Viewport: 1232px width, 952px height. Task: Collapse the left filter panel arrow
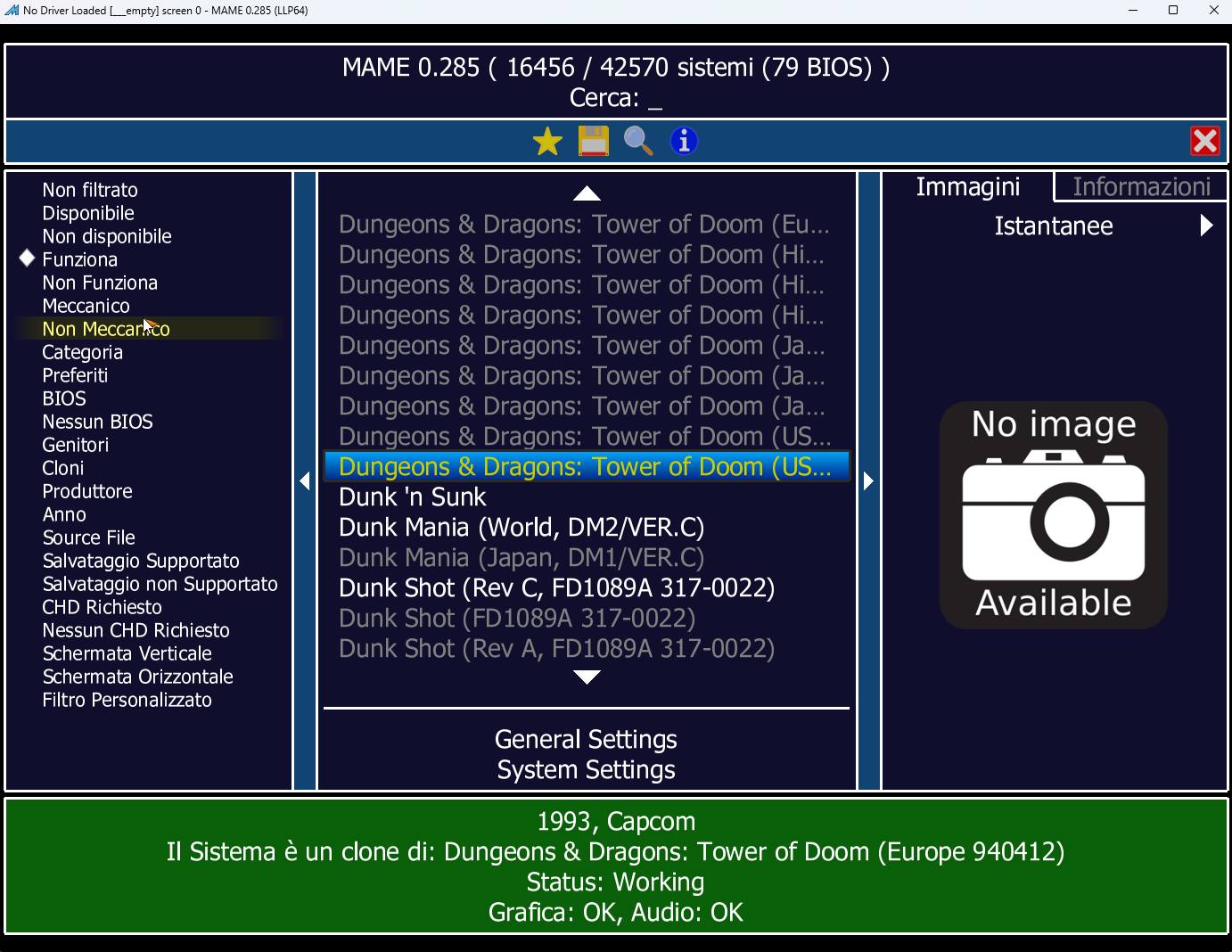(x=305, y=481)
